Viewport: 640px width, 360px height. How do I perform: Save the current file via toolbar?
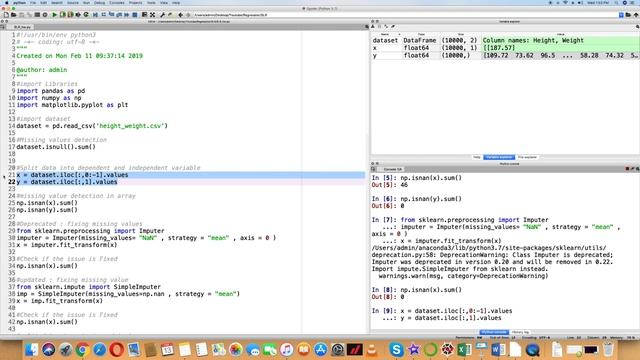pos(22,15)
